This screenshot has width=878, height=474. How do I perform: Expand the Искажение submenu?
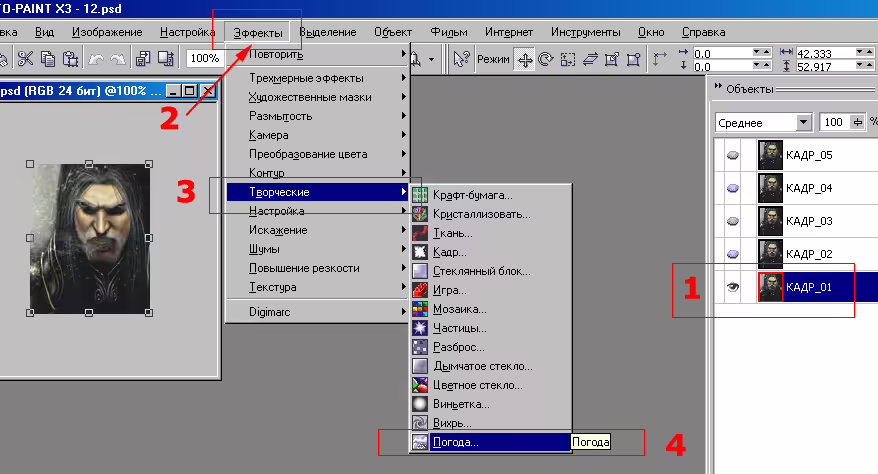click(x=317, y=230)
